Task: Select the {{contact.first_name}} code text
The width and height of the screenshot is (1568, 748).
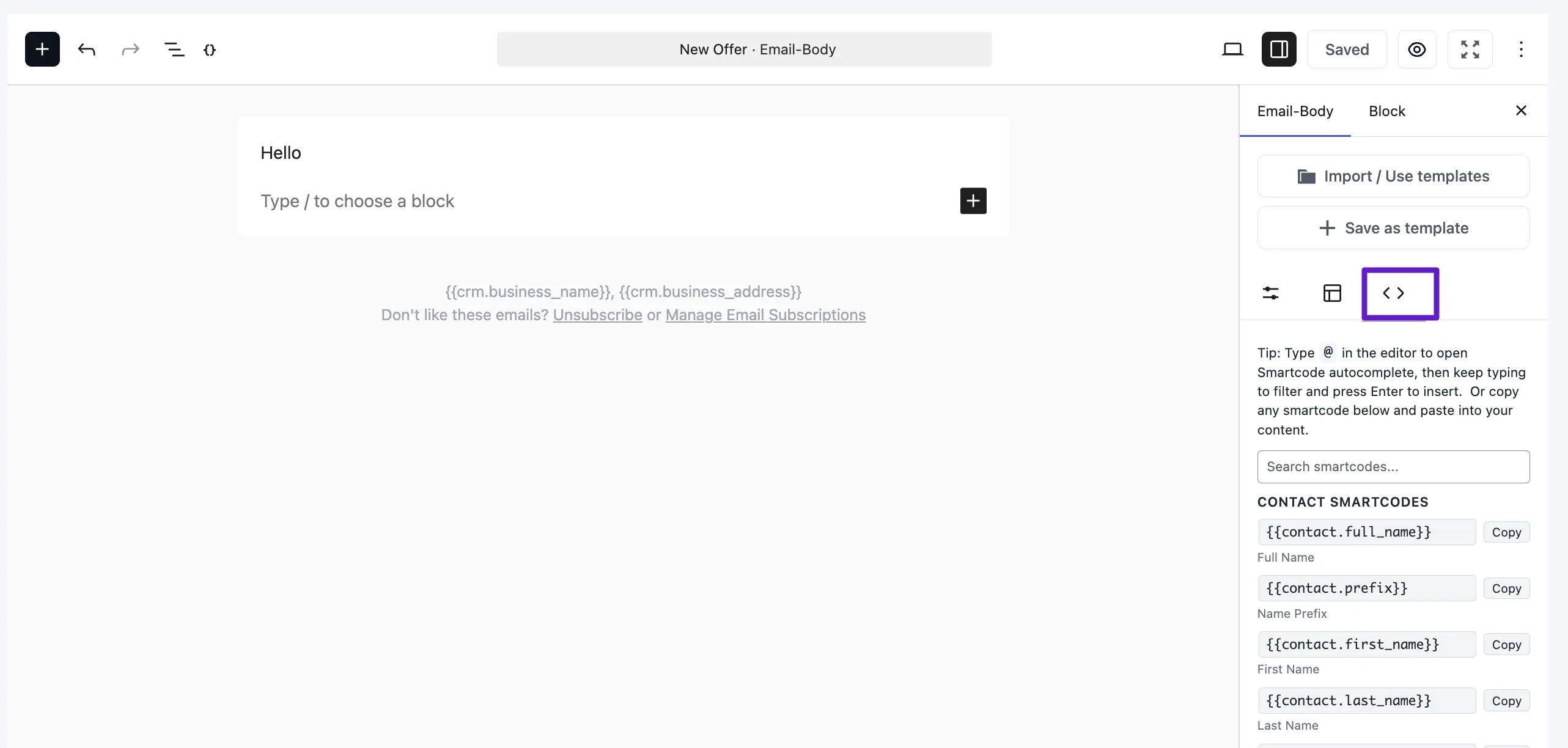Action: (1367, 645)
